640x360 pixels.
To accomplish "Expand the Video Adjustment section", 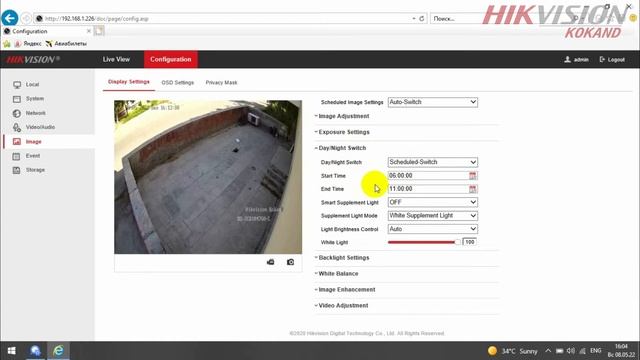I will (342, 306).
